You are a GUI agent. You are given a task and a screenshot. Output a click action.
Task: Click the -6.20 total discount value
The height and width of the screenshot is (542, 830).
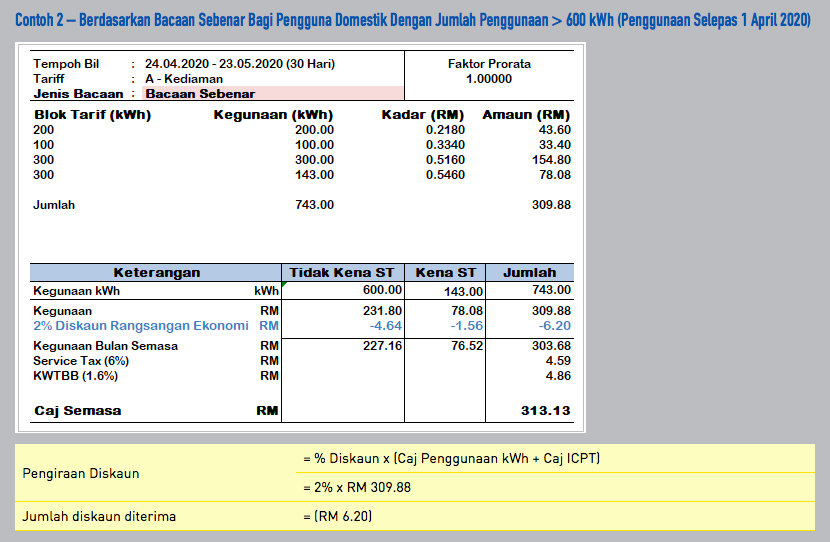pos(553,326)
